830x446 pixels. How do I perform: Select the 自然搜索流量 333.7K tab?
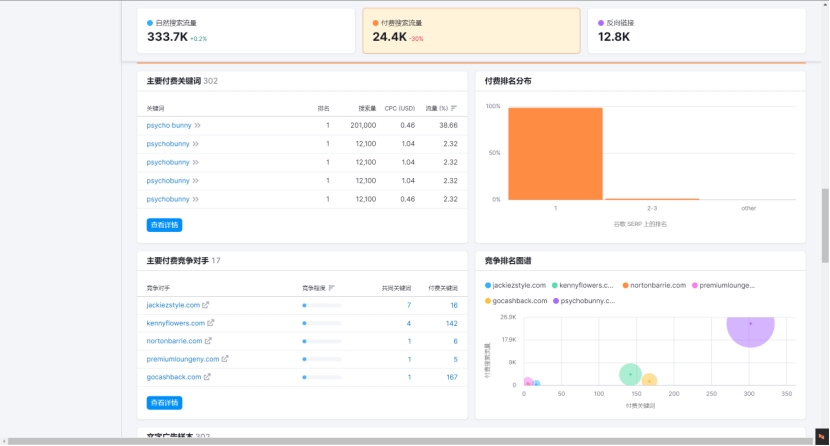click(x=246, y=31)
